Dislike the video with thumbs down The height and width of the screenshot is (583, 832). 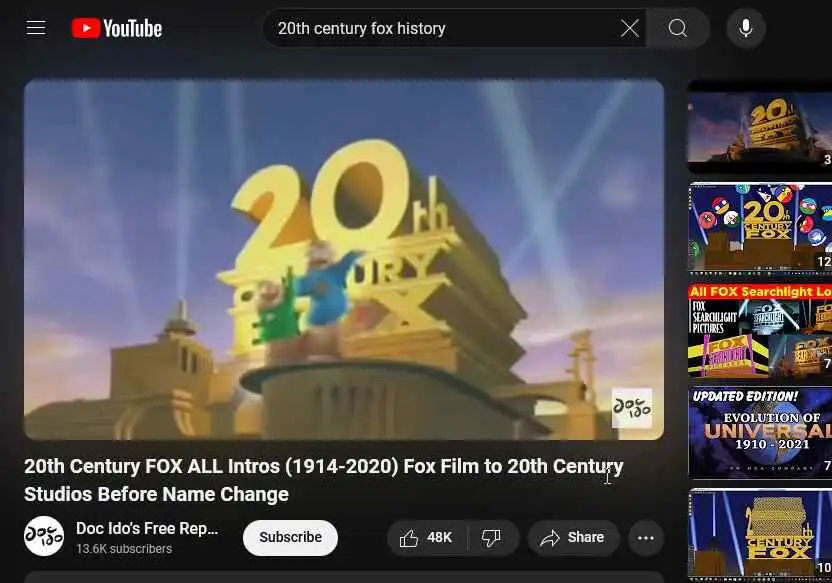pos(491,538)
